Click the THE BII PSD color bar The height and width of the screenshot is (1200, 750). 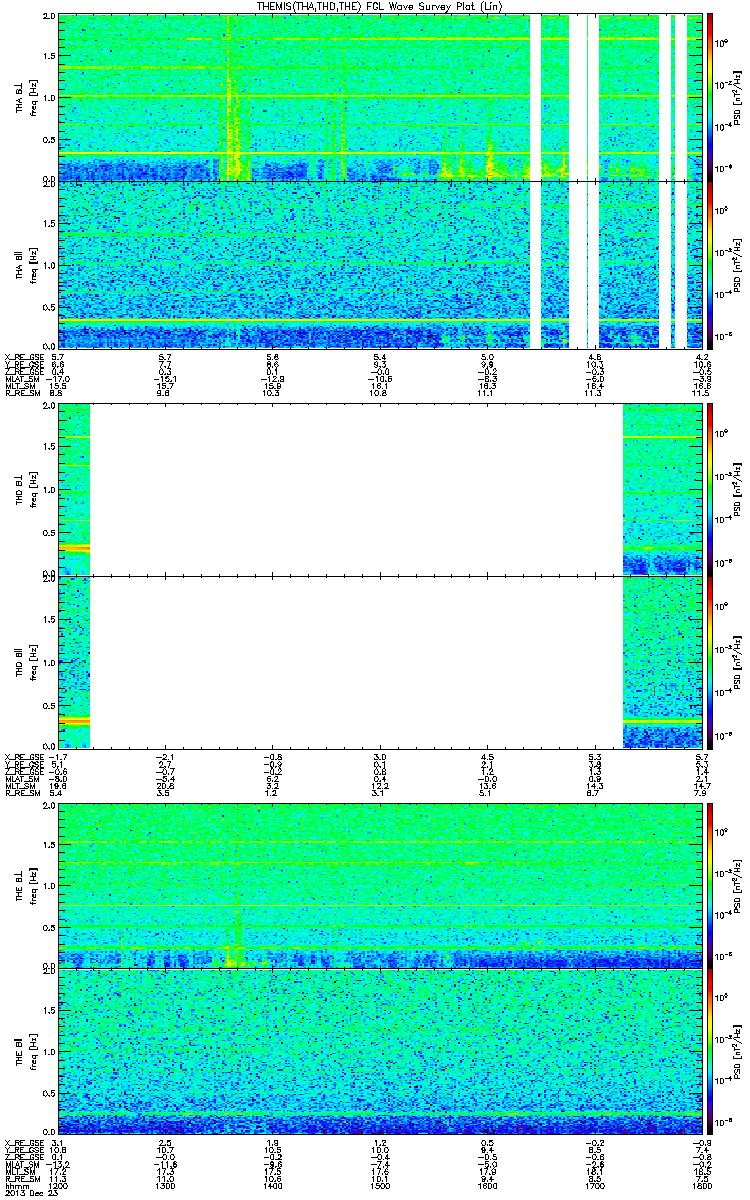(x=711, y=1051)
